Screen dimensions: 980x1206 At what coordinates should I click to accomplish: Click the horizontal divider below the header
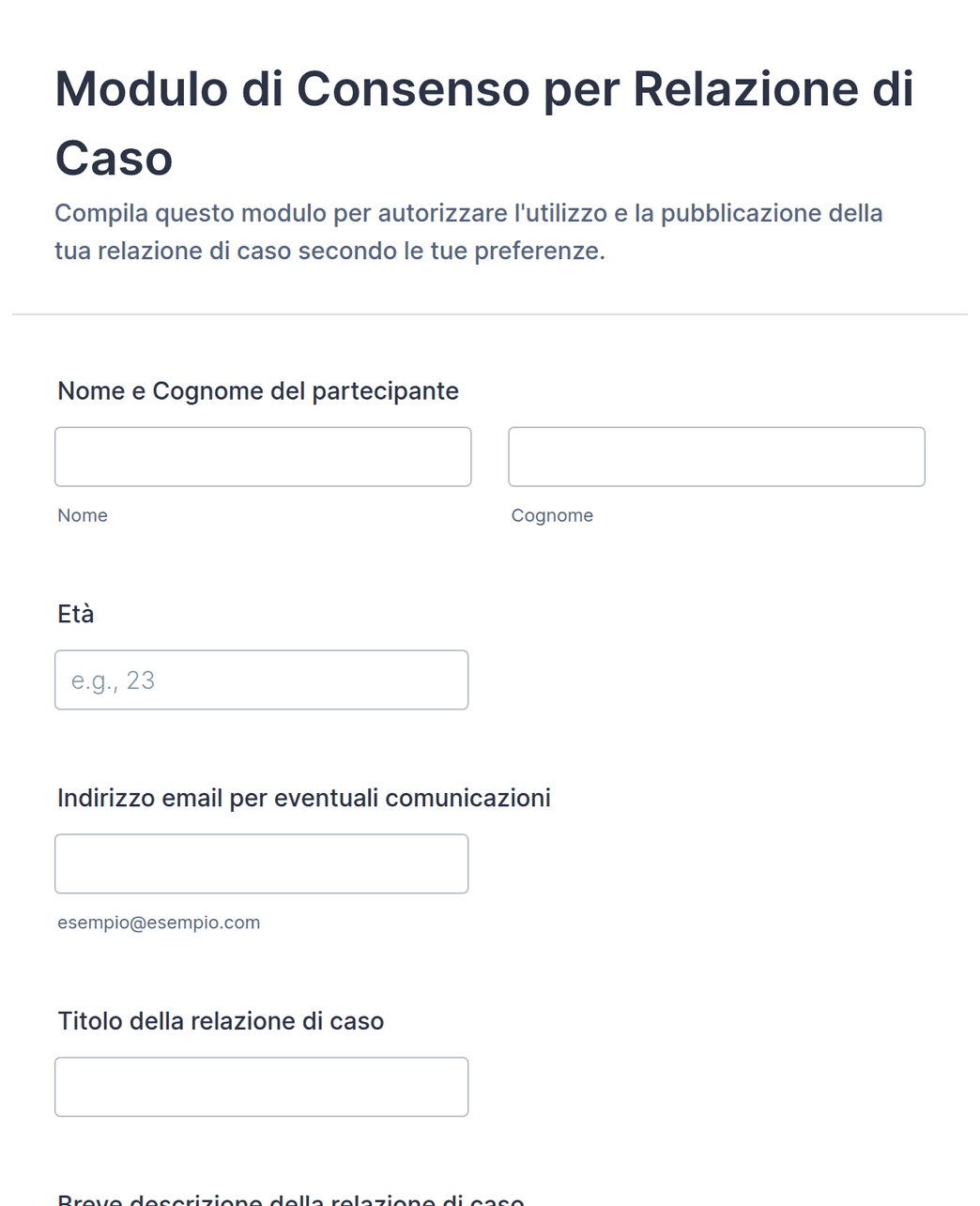point(490,314)
